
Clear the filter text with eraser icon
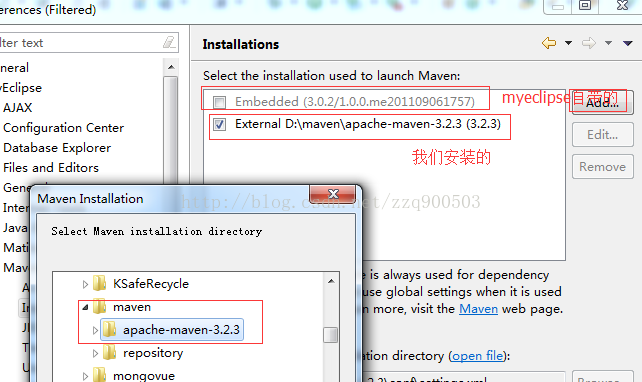tap(169, 42)
